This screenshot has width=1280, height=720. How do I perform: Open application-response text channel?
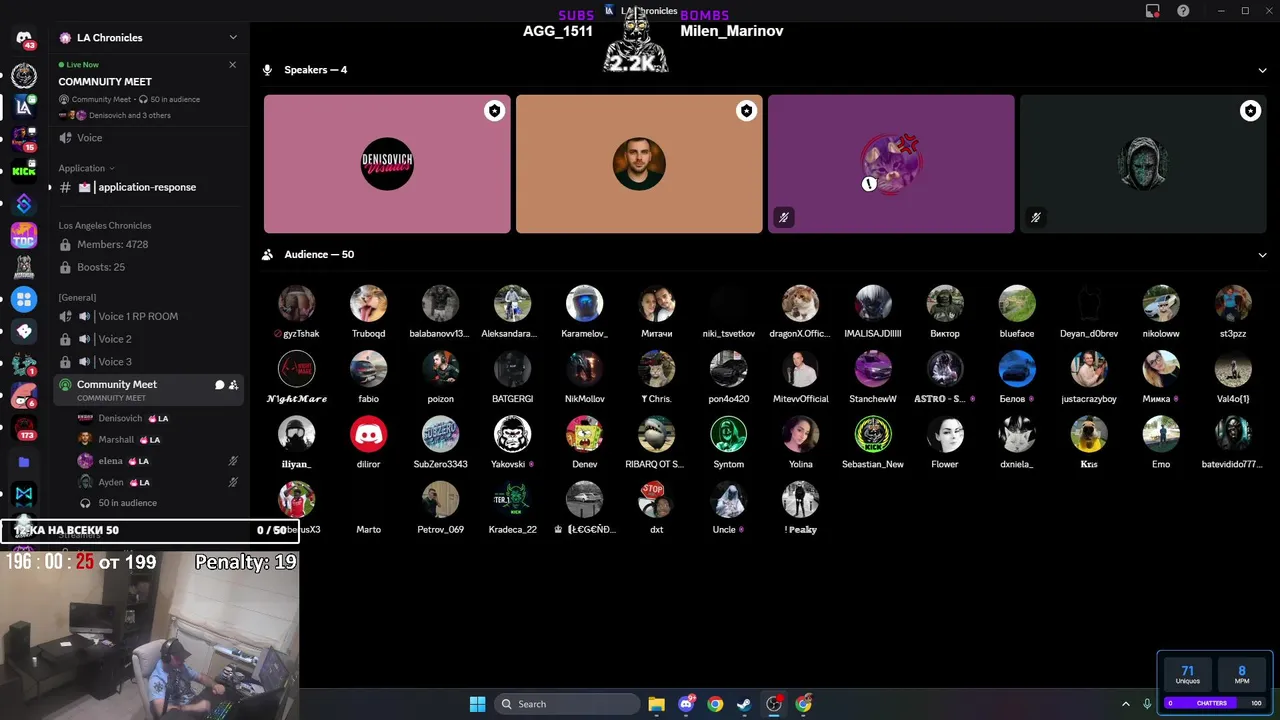point(146,187)
